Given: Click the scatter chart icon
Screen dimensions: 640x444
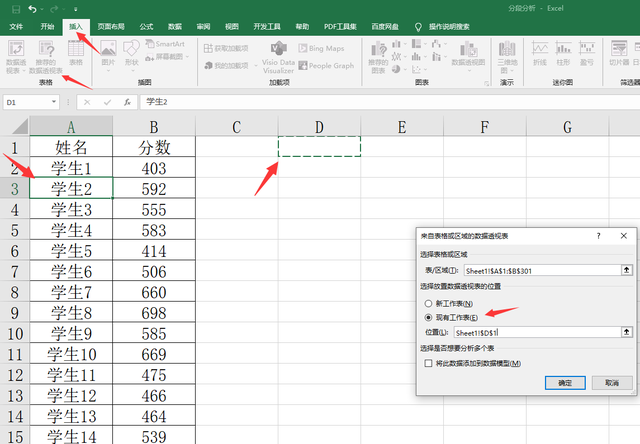Looking at the screenshot, I should click(x=416, y=69).
